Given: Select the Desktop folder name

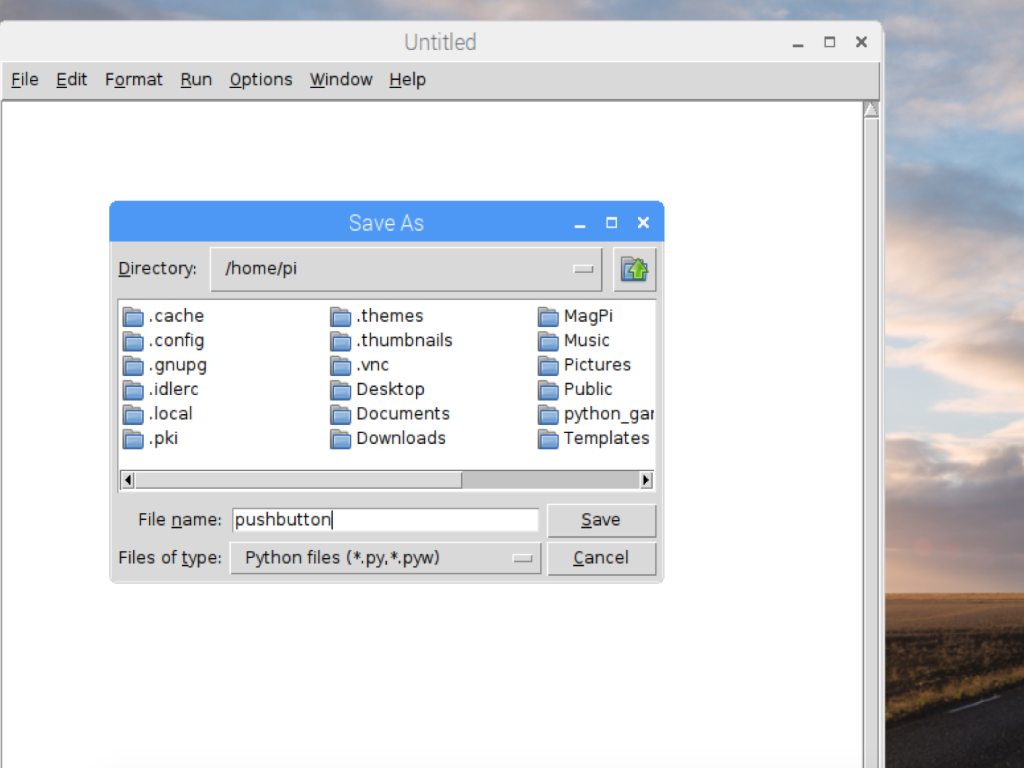Looking at the screenshot, I should [x=391, y=389].
